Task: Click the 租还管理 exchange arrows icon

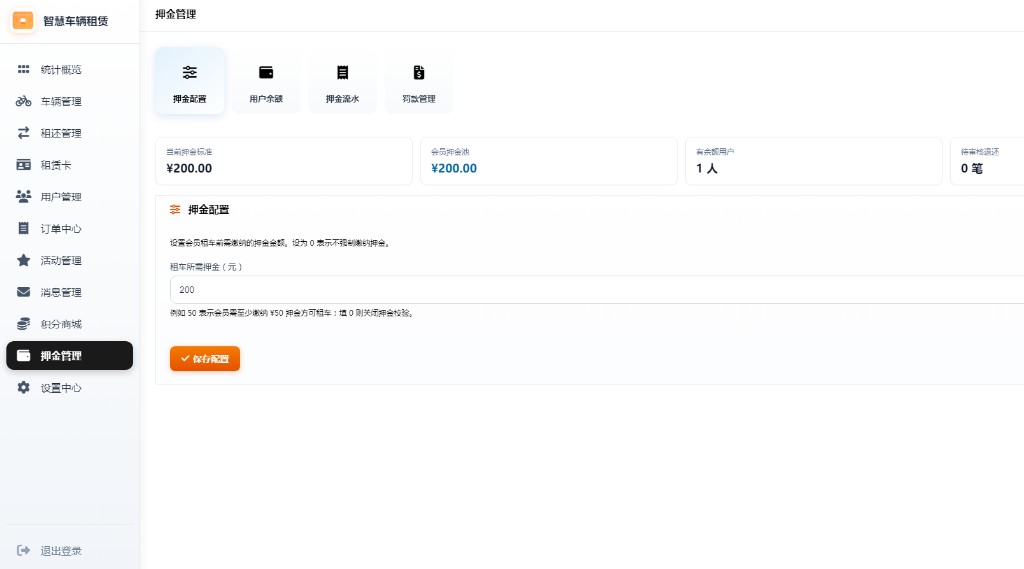Action: coord(24,133)
